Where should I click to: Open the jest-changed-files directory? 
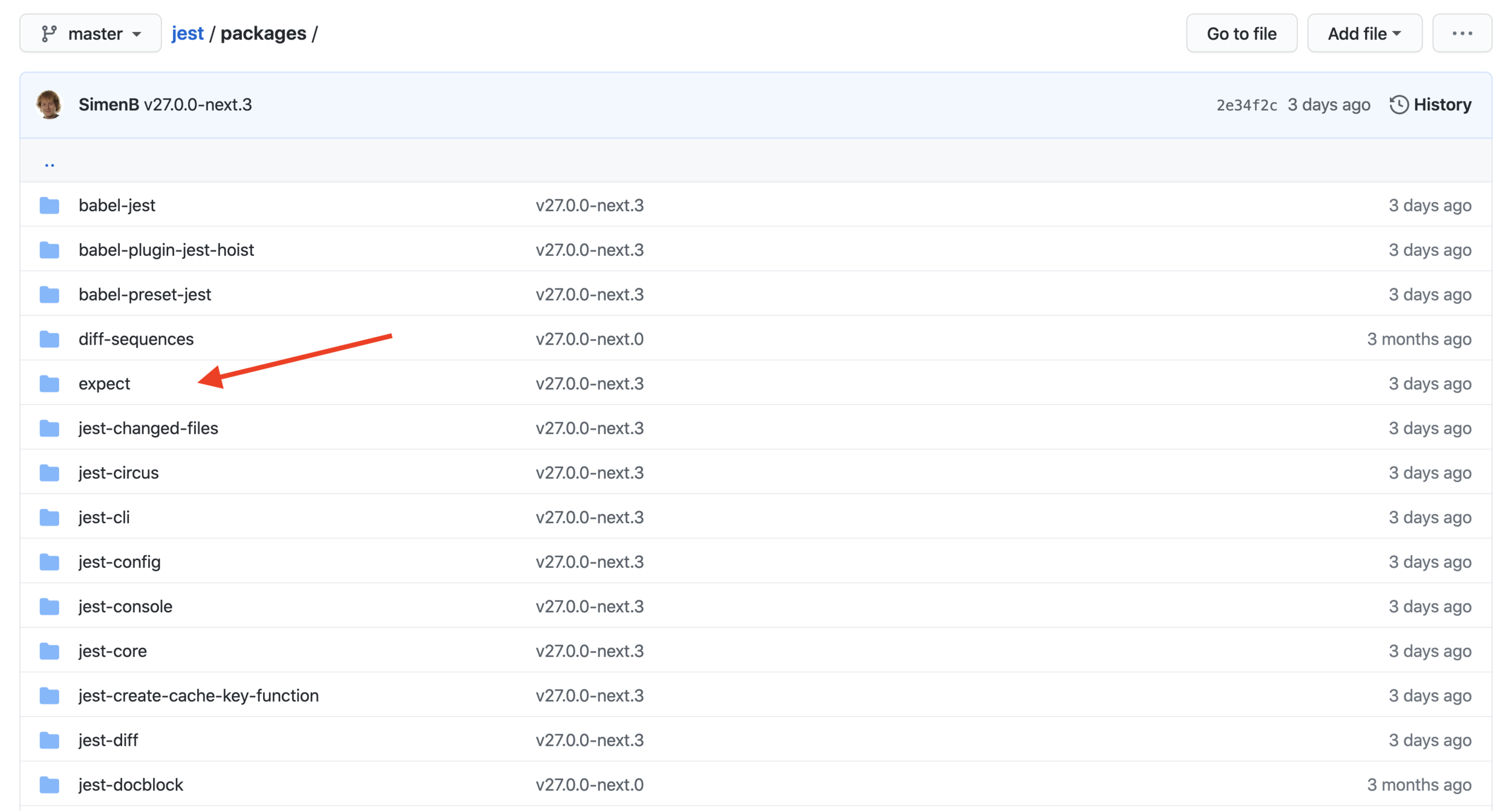click(x=148, y=428)
